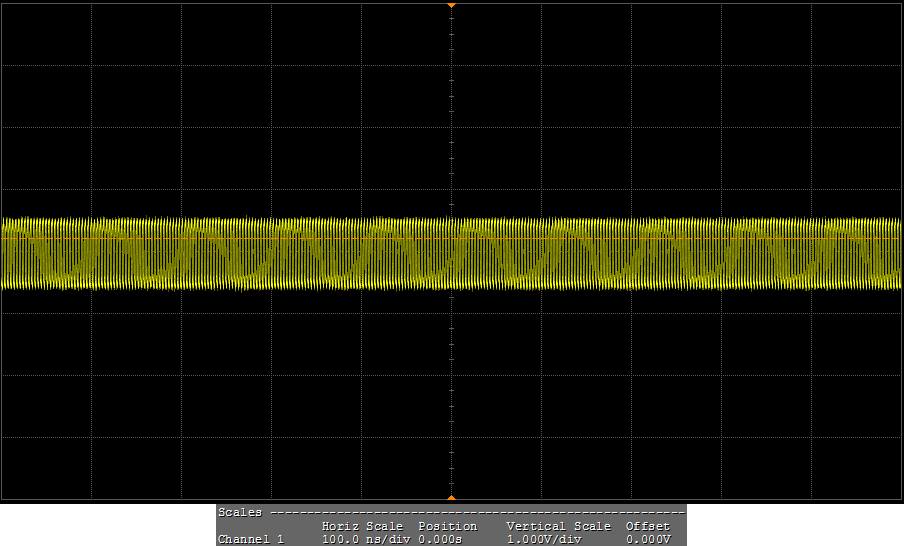904x546 pixels.
Task: Click the empty top-left graticule grid cell
Action: 46,33
